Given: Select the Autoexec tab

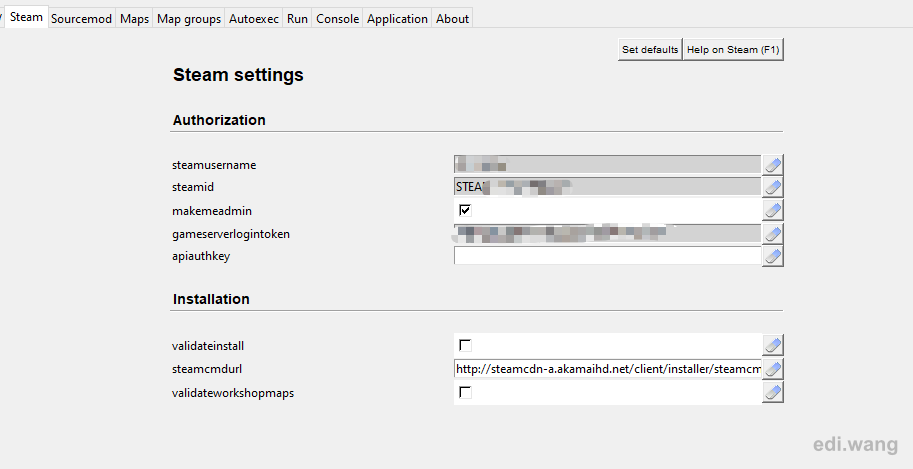Looking at the screenshot, I should pyautogui.click(x=254, y=19).
